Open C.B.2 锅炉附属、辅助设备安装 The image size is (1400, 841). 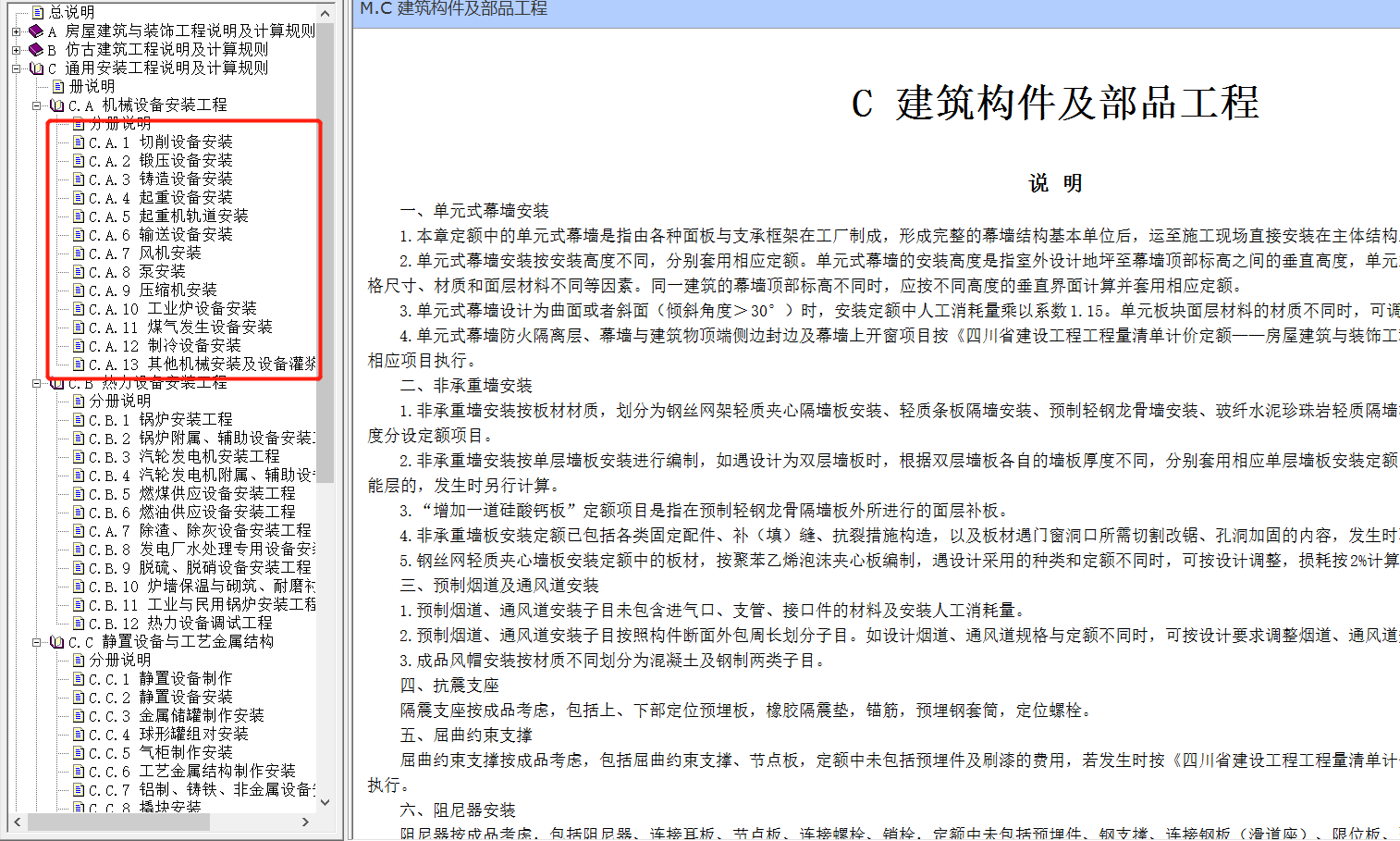(x=202, y=438)
